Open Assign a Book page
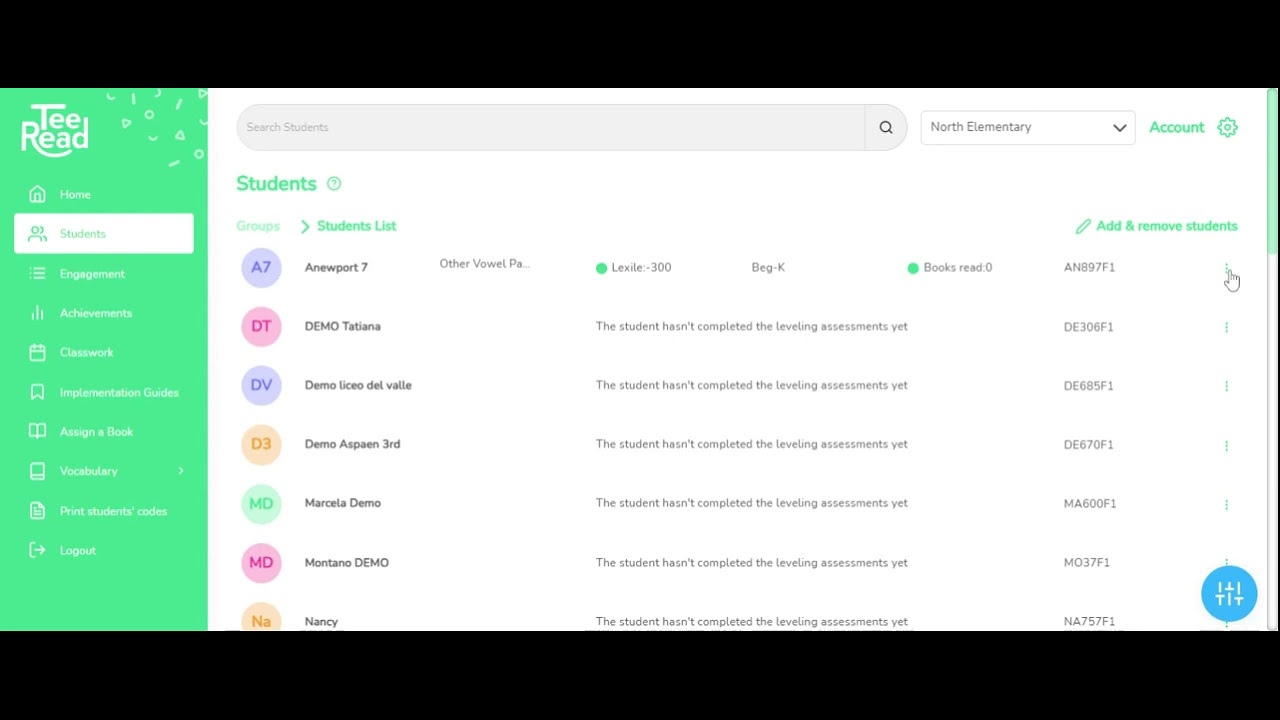This screenshot has height=720, width=1280. click(96, 432)
